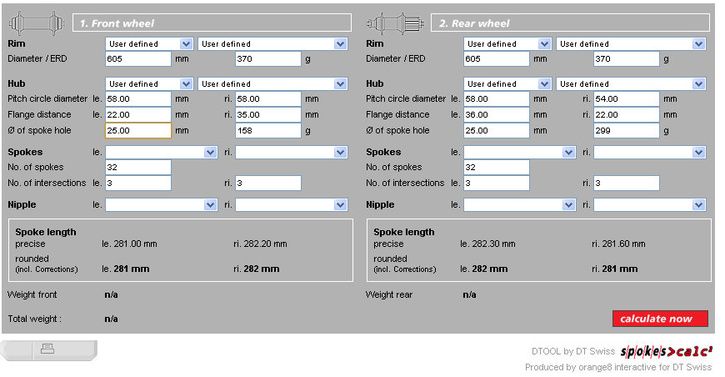725x377 pixels.
Task: Open rear wheel Rim model dropdown
Action: click(x=631, y=44)
